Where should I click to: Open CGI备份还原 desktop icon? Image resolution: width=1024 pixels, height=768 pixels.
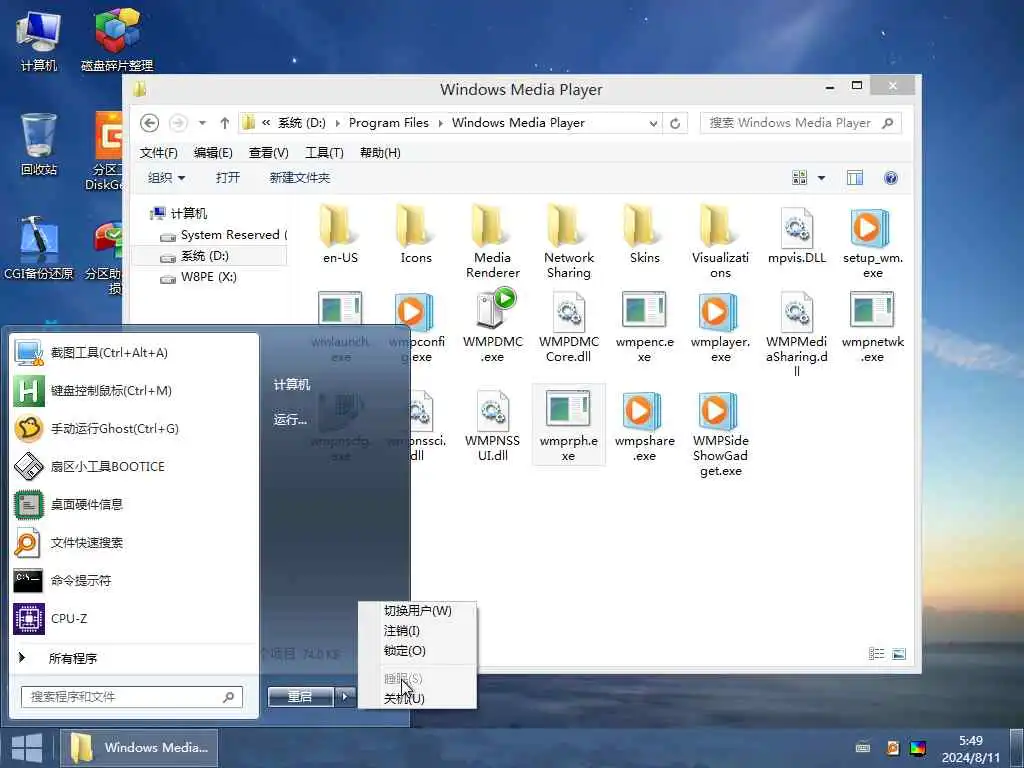click(39, 248)
